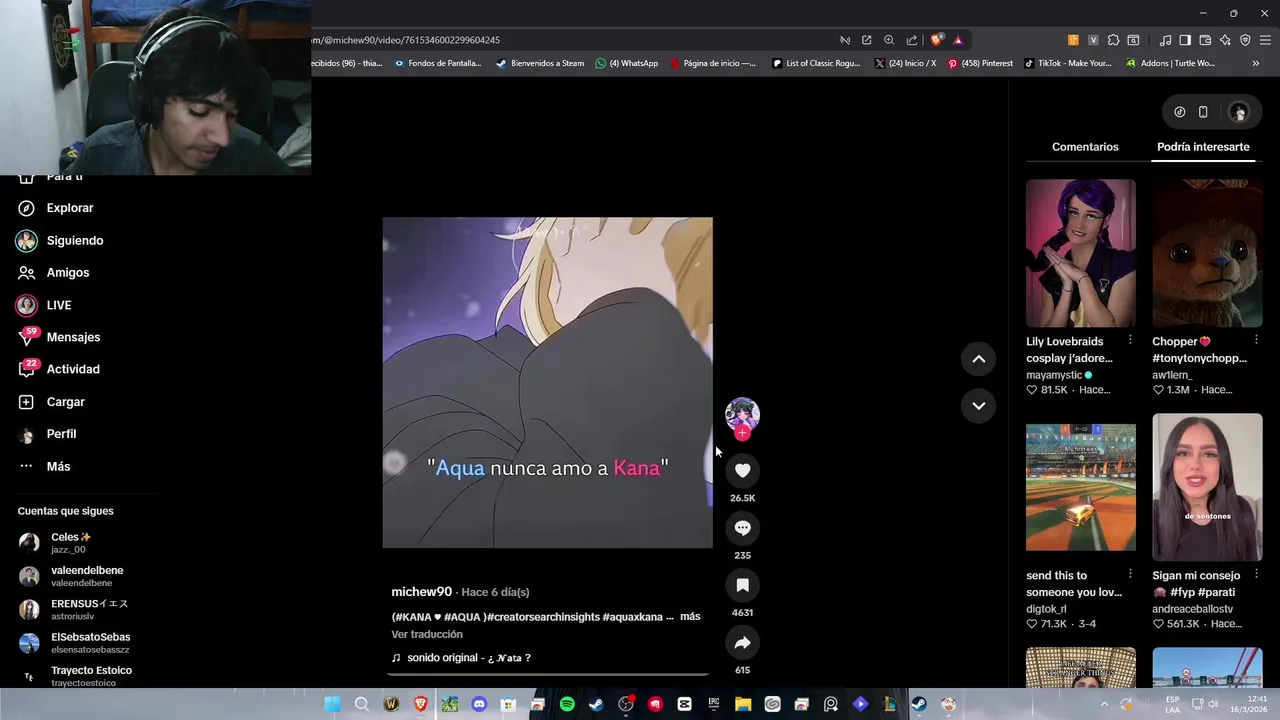The image size is (1280, 720).
Task: Click the browser URL address bar
Action: pos(570,40)
